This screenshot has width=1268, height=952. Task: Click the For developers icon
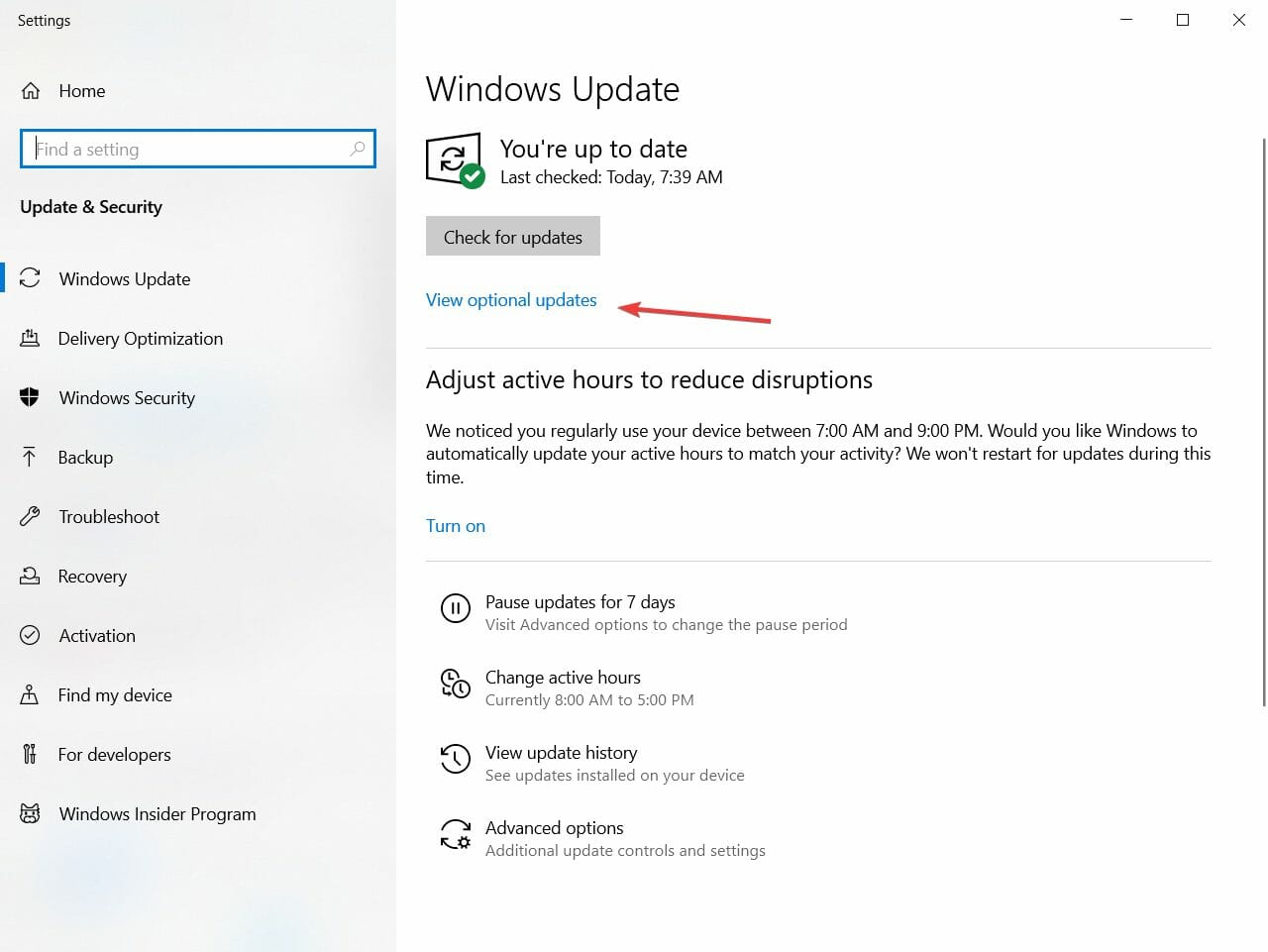(x=30, y=754)
